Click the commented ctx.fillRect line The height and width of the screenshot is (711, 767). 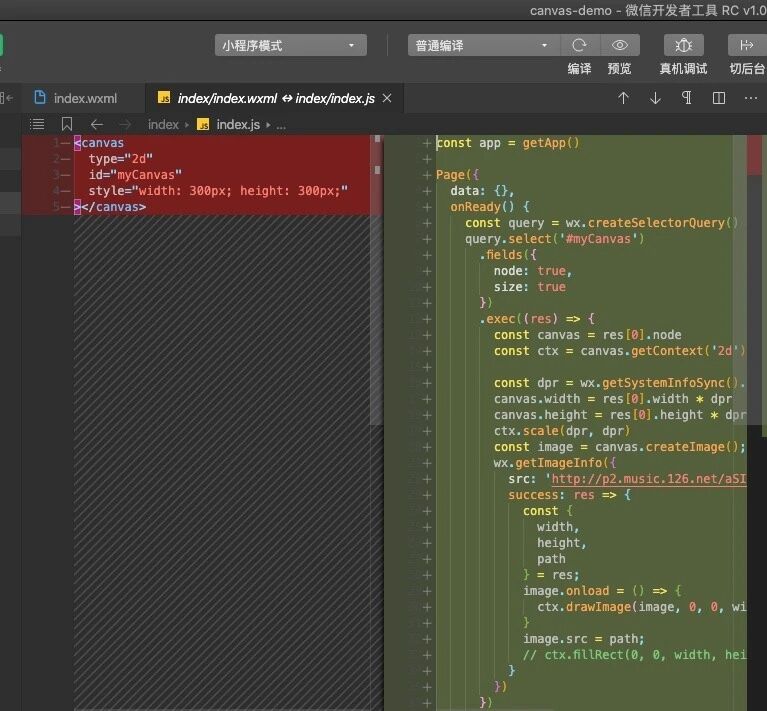coord(634,655)
